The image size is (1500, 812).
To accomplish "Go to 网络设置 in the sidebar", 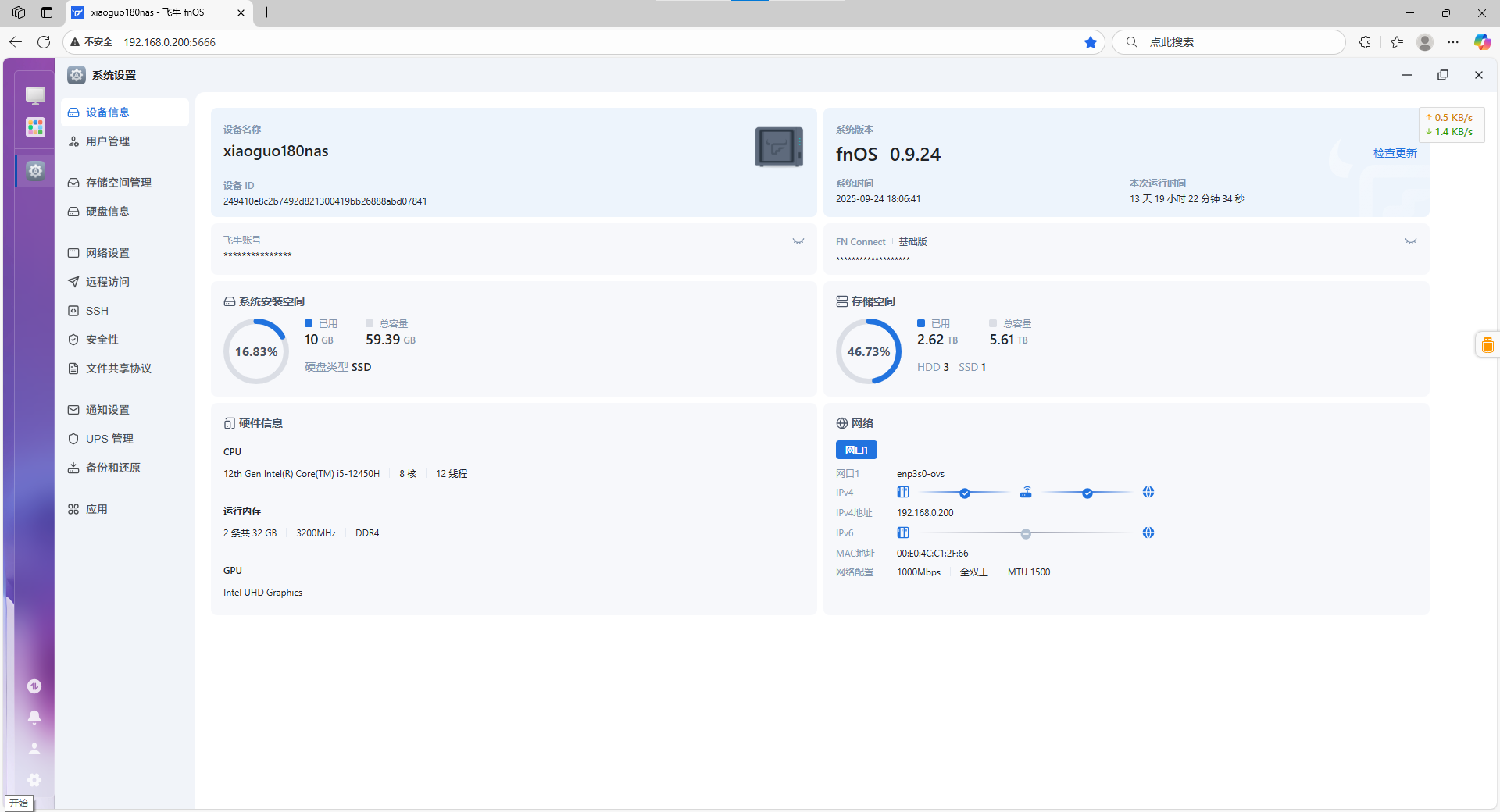I will pyautogui.click(x=107, y=253).
